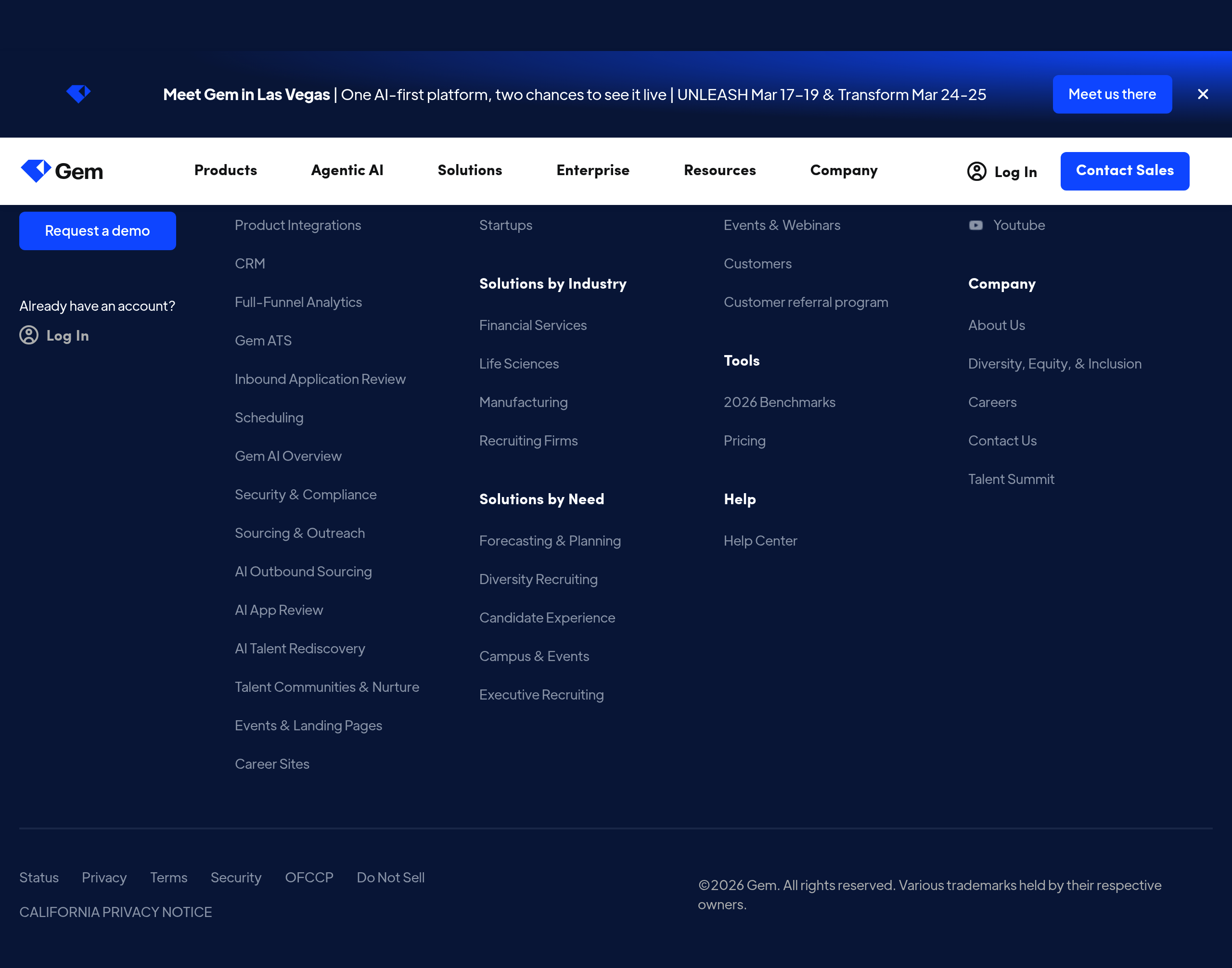
Task: Click the Contact Sales button
Action: click(x=1124, y=171)
